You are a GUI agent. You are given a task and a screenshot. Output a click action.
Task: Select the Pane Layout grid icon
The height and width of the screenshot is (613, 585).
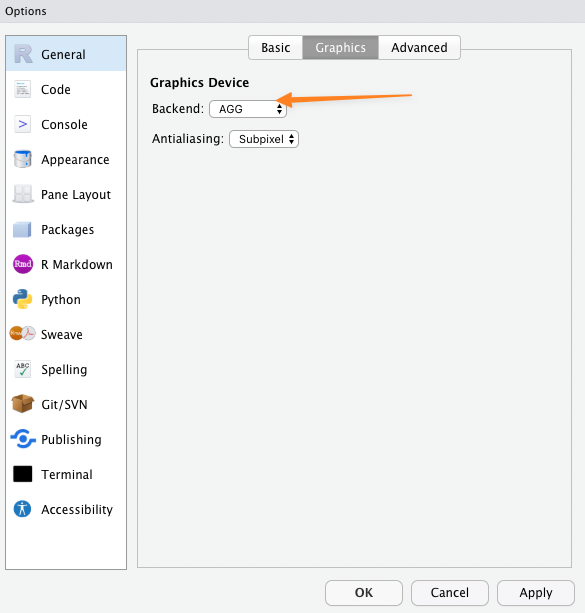[x=23, y=194]
